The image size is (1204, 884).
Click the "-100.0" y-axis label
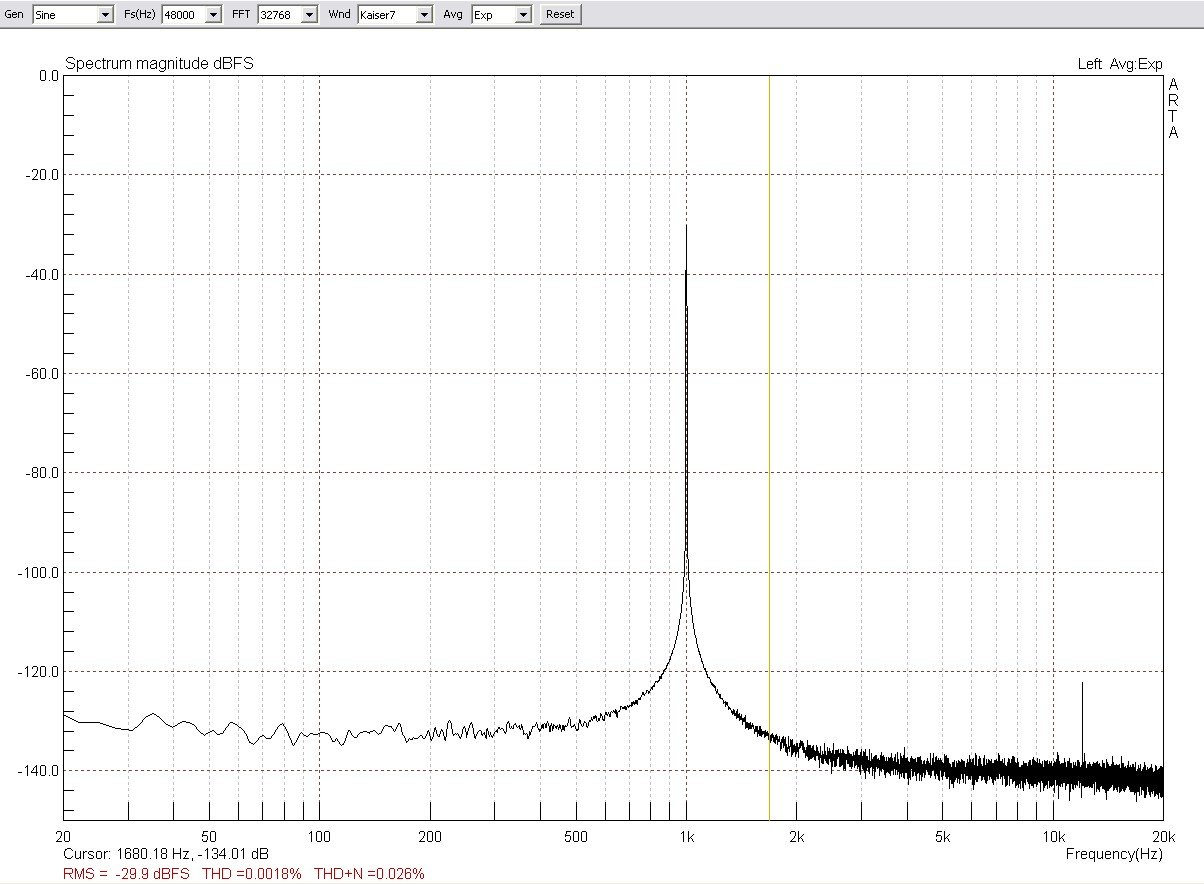click(39, 572)
